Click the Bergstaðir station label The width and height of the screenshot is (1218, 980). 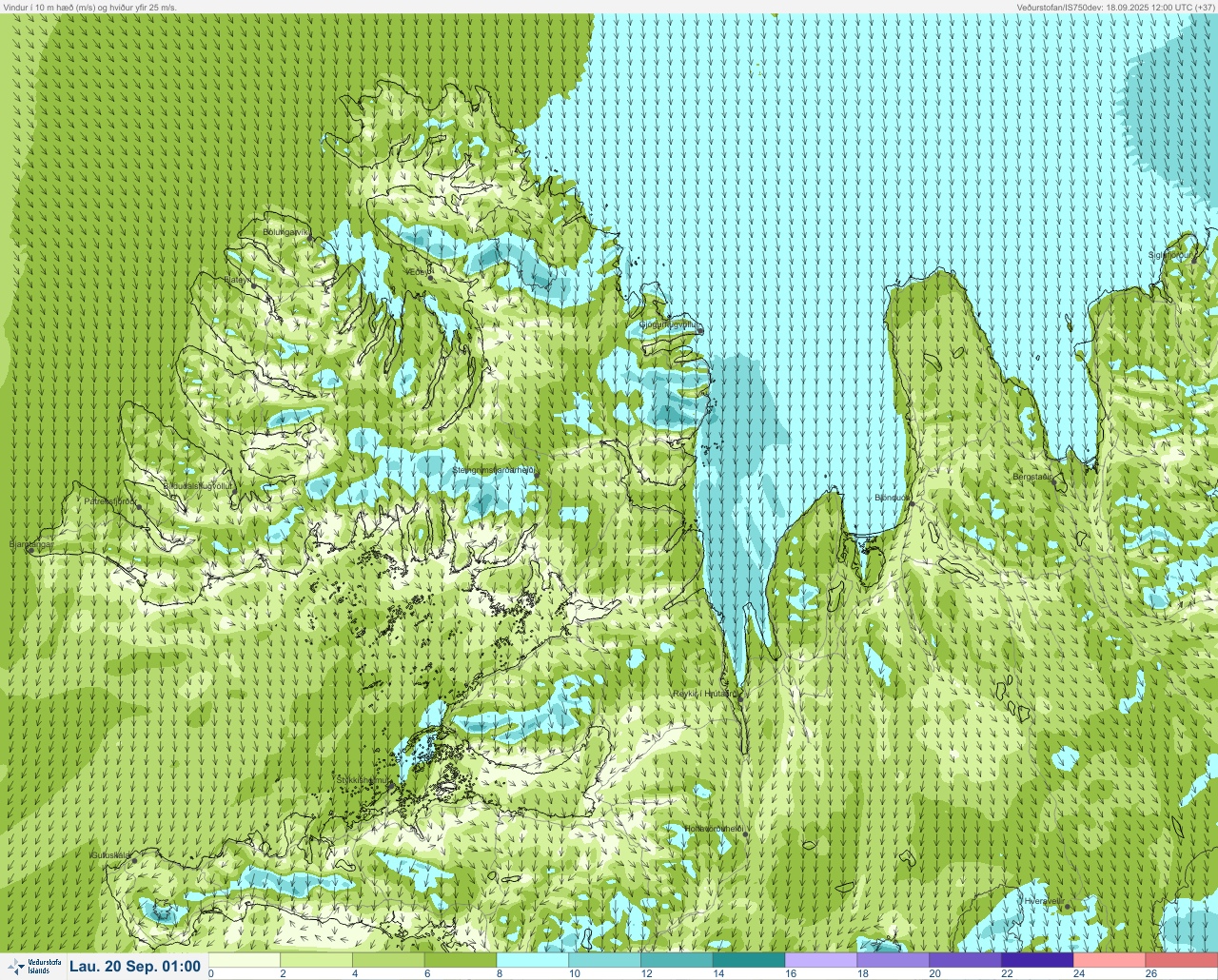[1033, 476]
